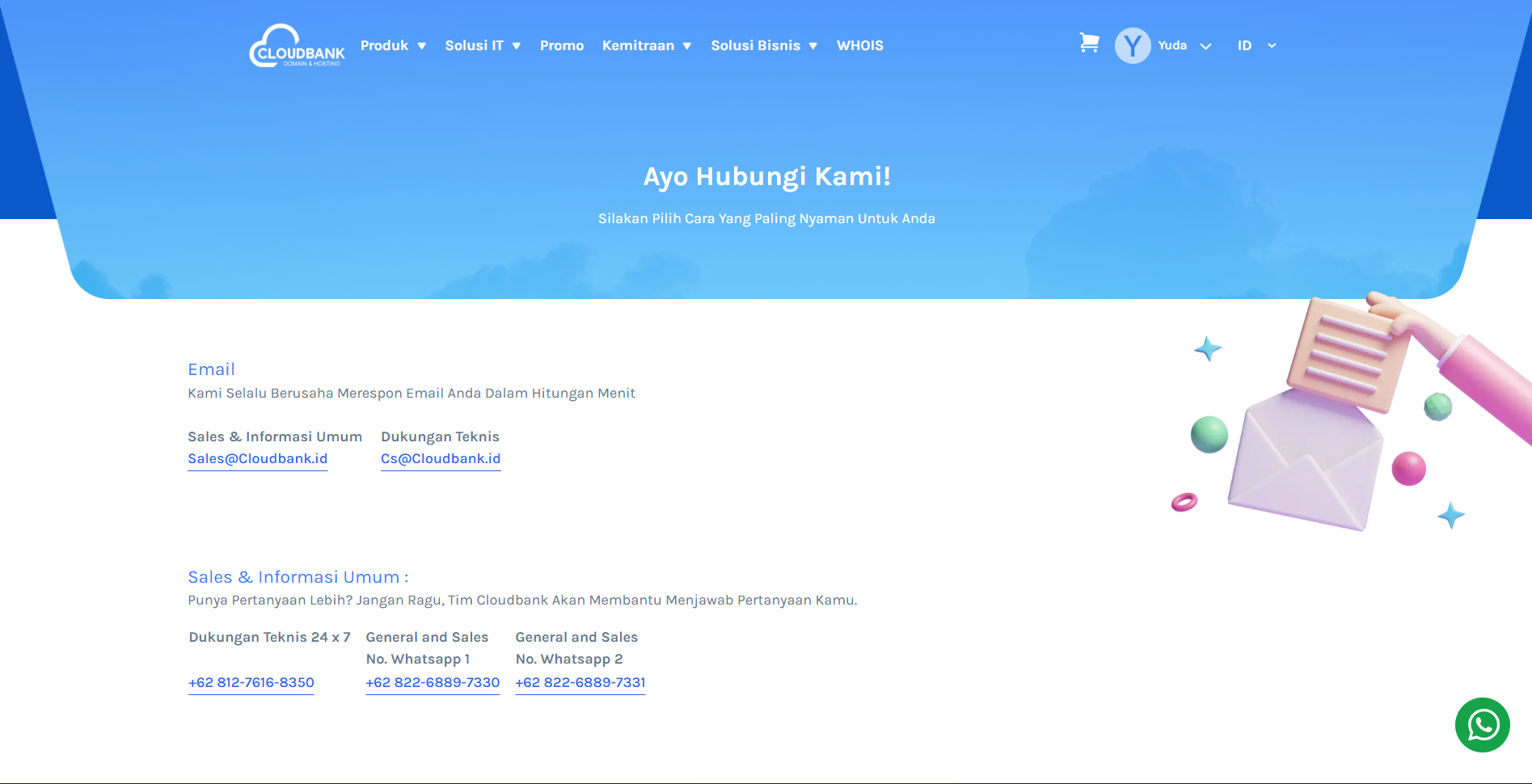Image resolution: width=1532 pixels, height=784 pixels.
Task: Call technical support number +62 812-7616-8350
Action: coord(251,683)
